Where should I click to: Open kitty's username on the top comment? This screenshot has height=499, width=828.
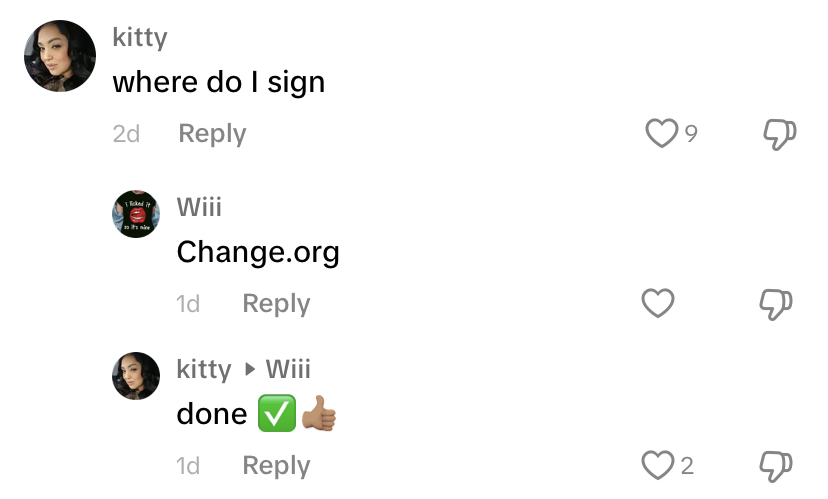(140, 38)
